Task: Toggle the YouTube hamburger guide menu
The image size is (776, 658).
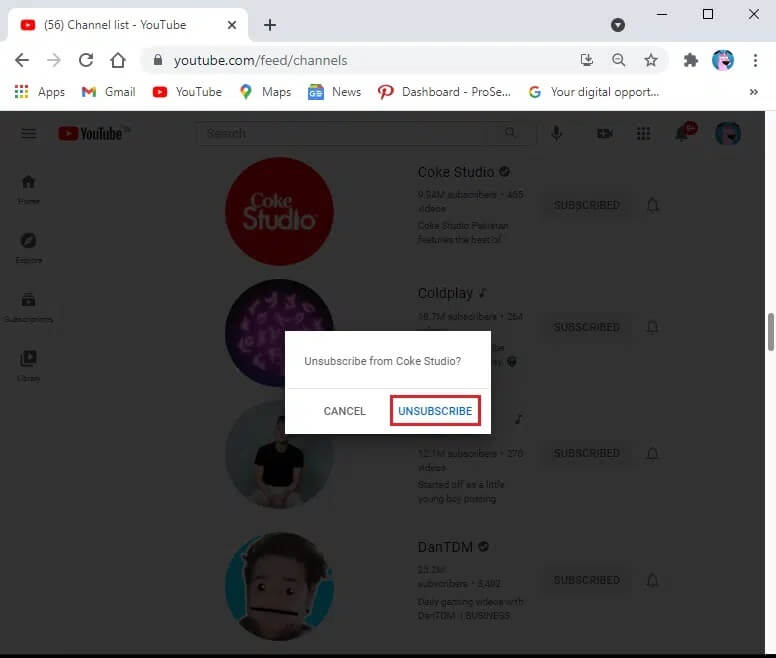Action: point(29,134)
